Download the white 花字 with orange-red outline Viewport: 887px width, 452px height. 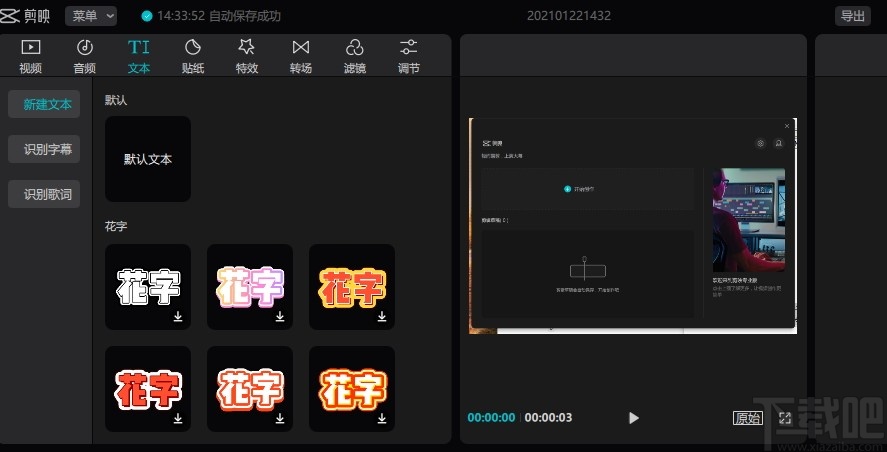point(280,418)
